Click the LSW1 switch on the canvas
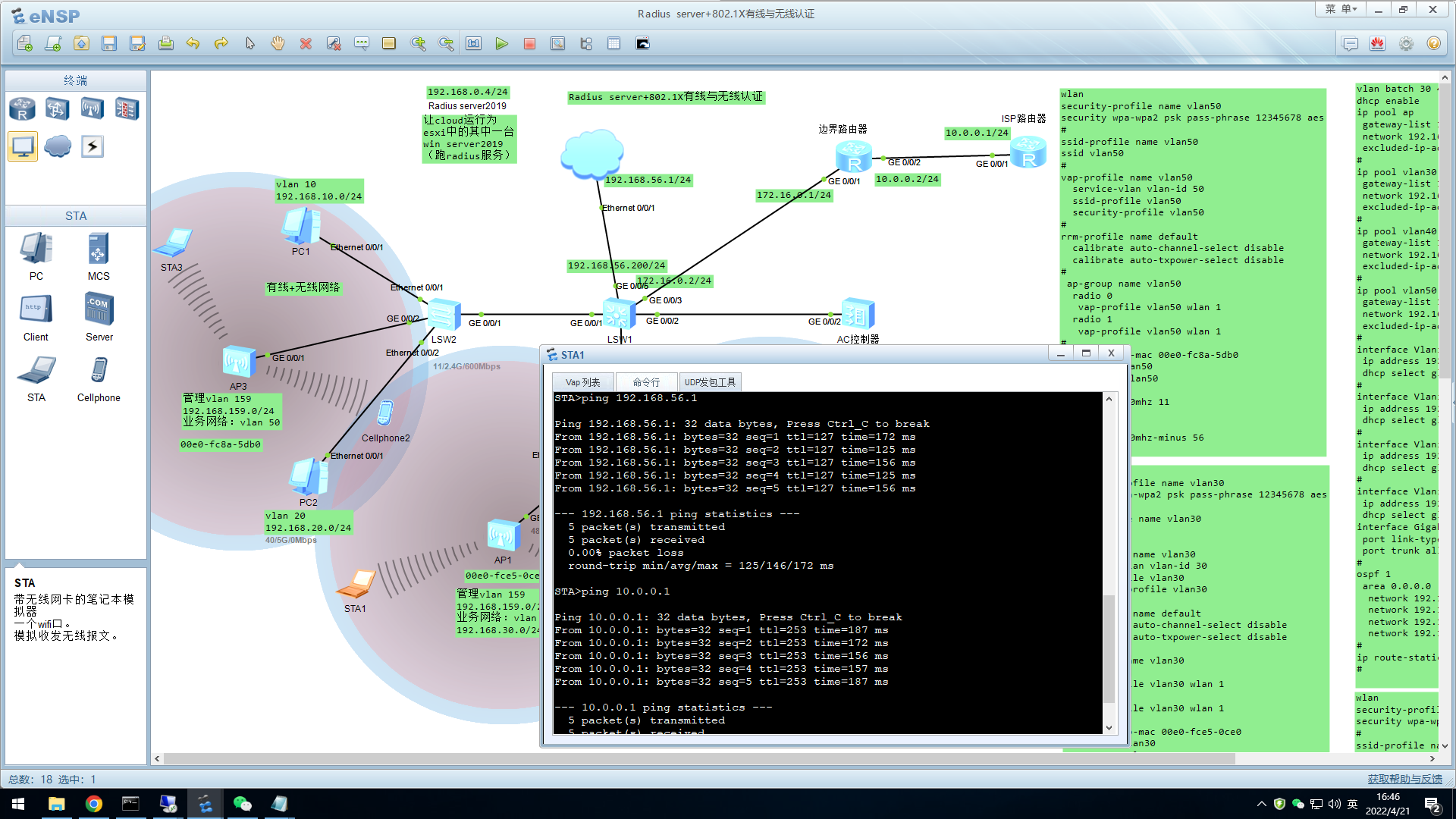This screenshot has height=819, width=1456. [619, 314]
